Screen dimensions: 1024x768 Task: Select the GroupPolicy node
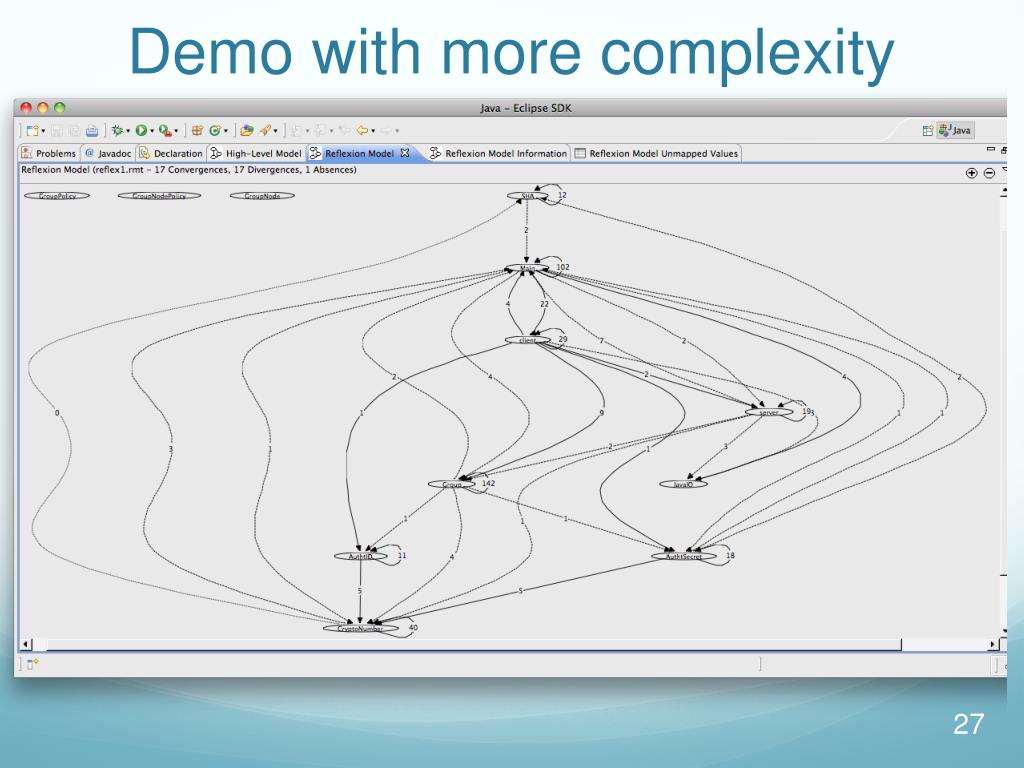click(x=57, y=195)
